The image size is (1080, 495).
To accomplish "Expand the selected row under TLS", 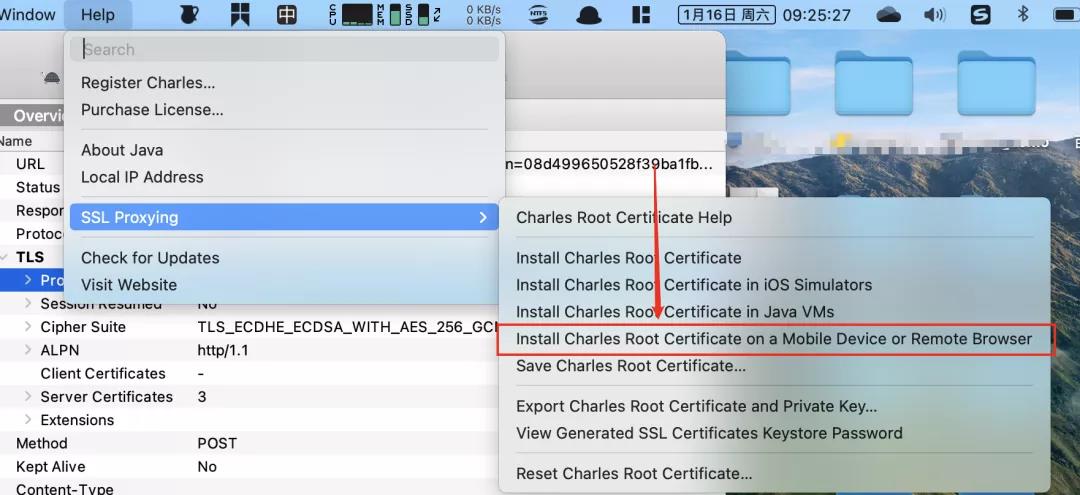I will 28,280.
